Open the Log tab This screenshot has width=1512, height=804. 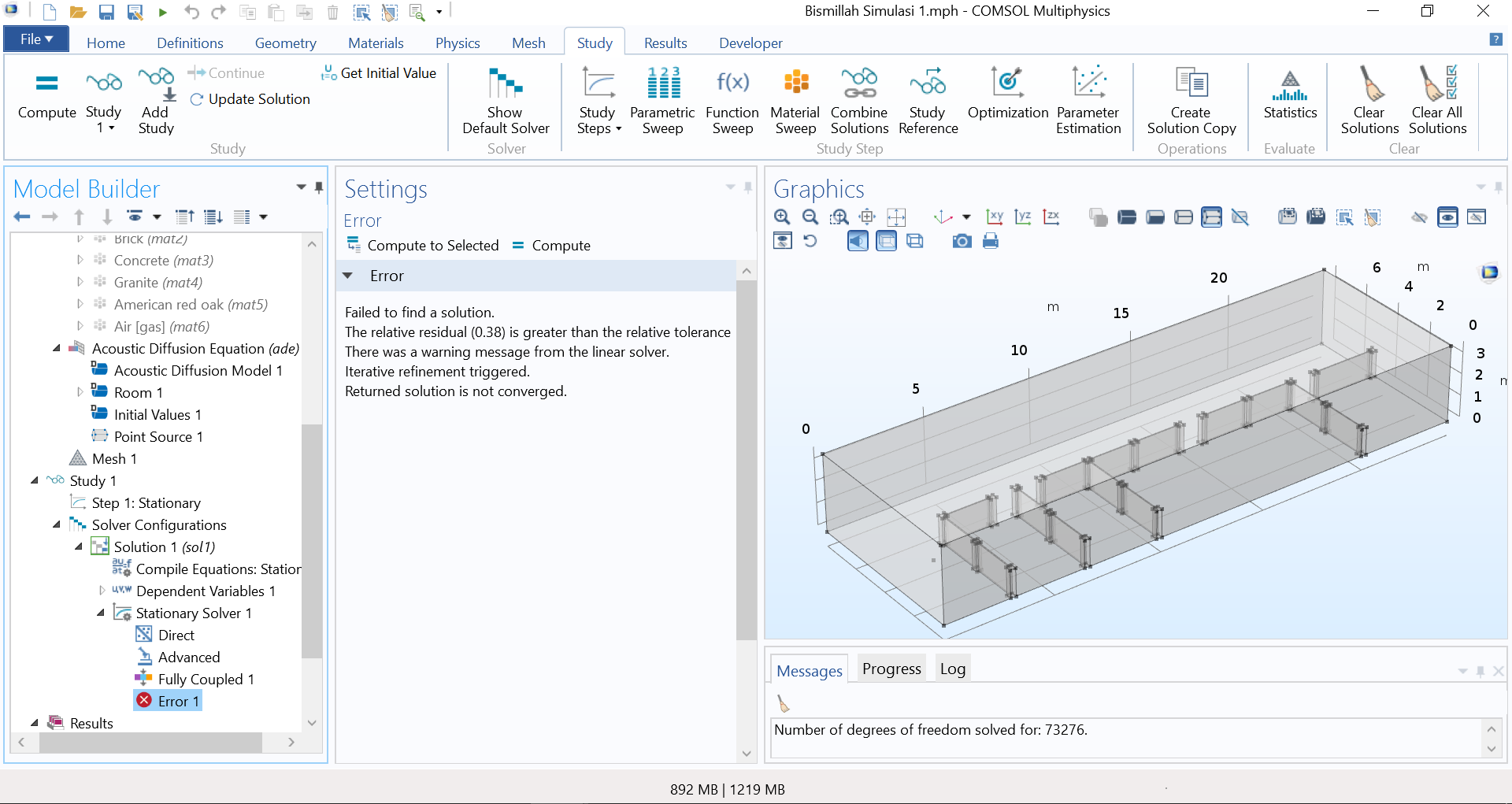click(x=952, y=669)
